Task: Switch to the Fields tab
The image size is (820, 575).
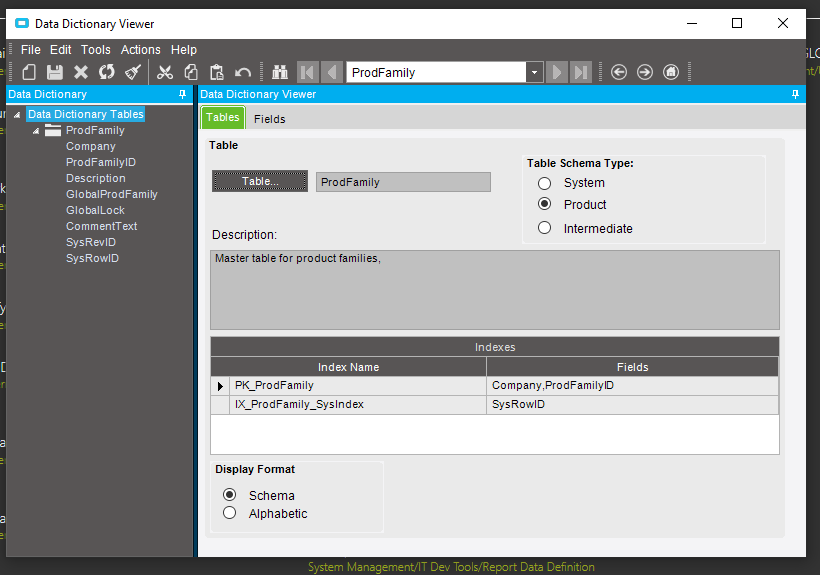Action: tap(269, 119)
